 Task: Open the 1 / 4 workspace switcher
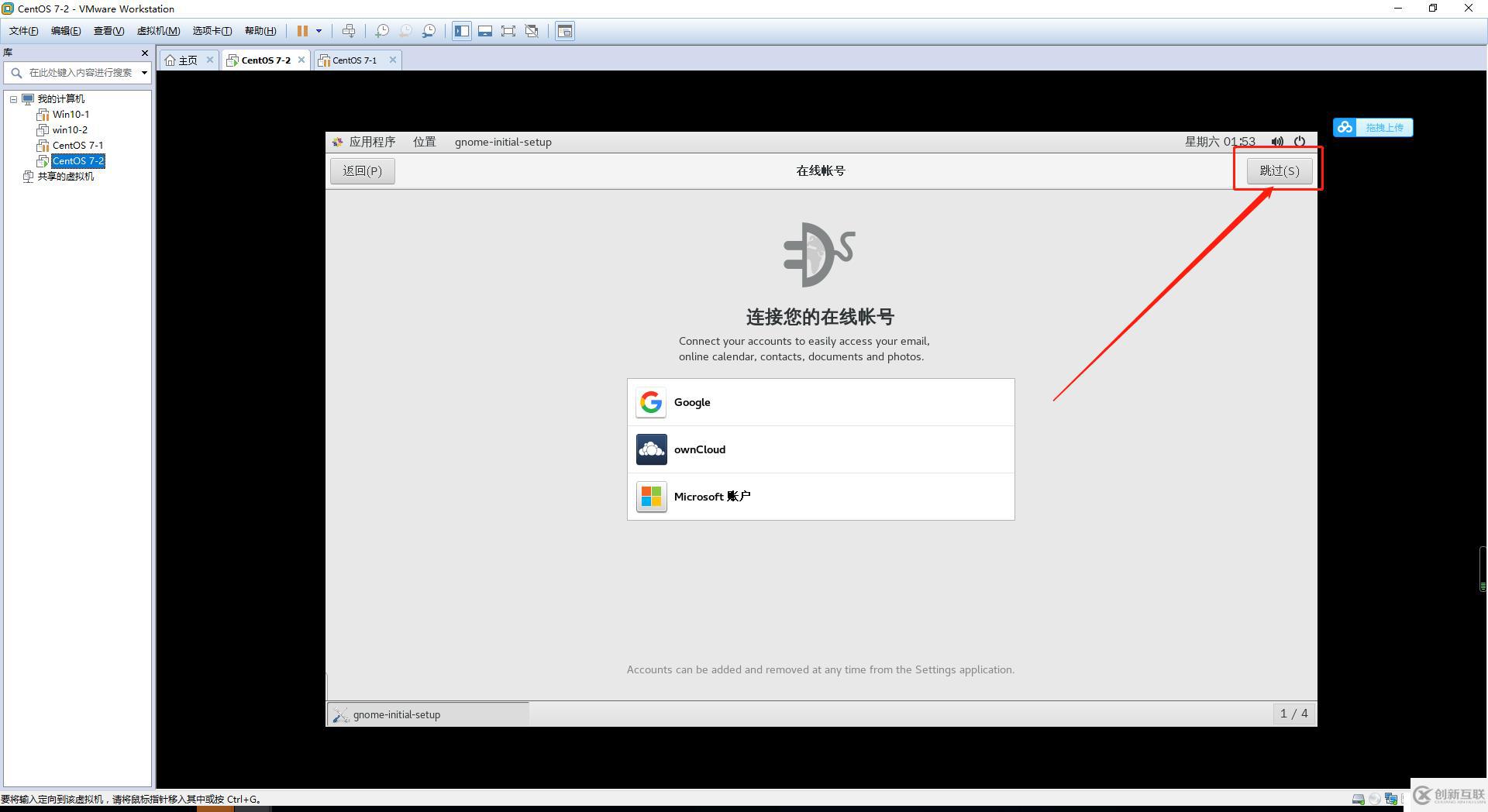[1293, 714]
